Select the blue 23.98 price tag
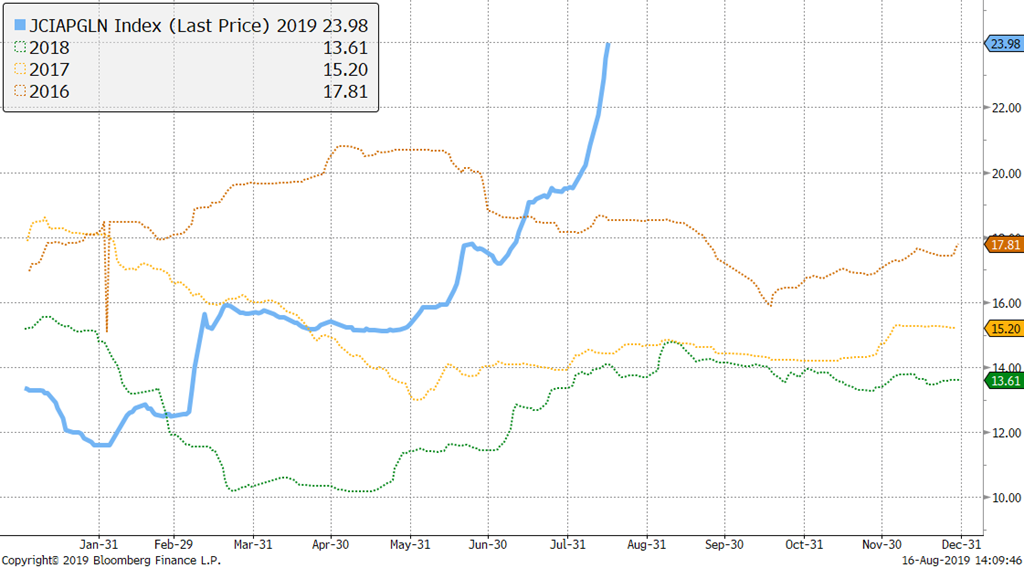 pyautogui.click(x=1002, y=43)
